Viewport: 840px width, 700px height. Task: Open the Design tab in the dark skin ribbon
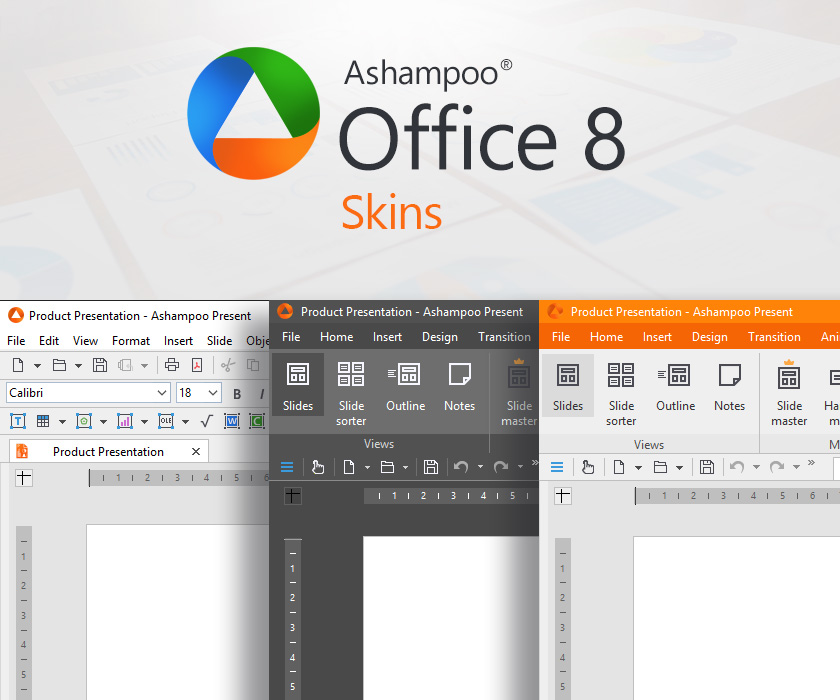click(439, 337)
